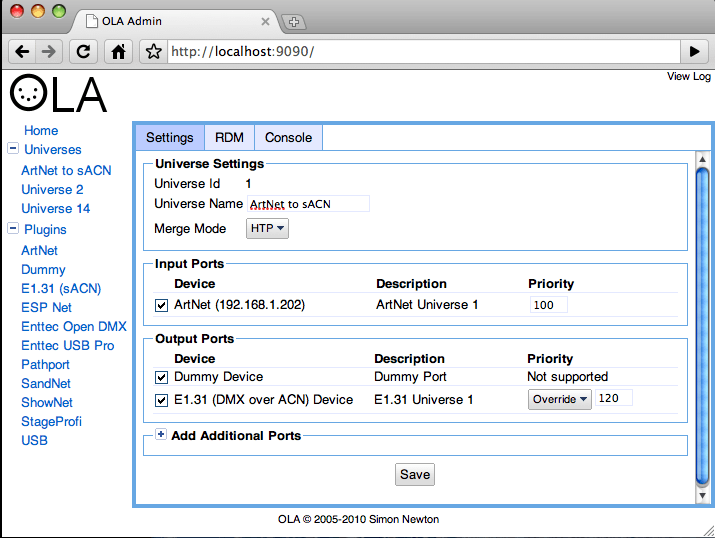
Task: Click the ArtNet priority field 100
Action: click(x=549, y=305)
